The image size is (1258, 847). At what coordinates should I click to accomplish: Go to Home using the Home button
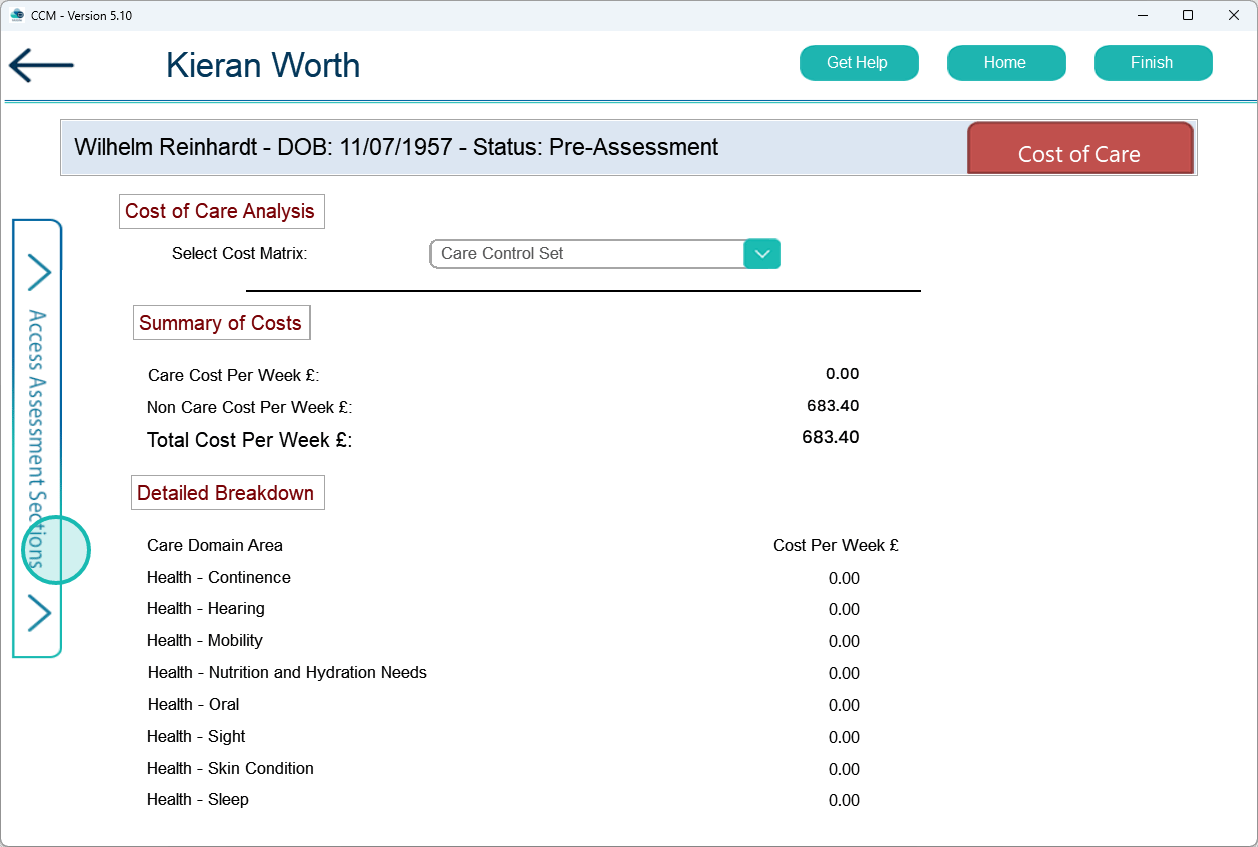pyautogui.click(x=1005, y=63)
